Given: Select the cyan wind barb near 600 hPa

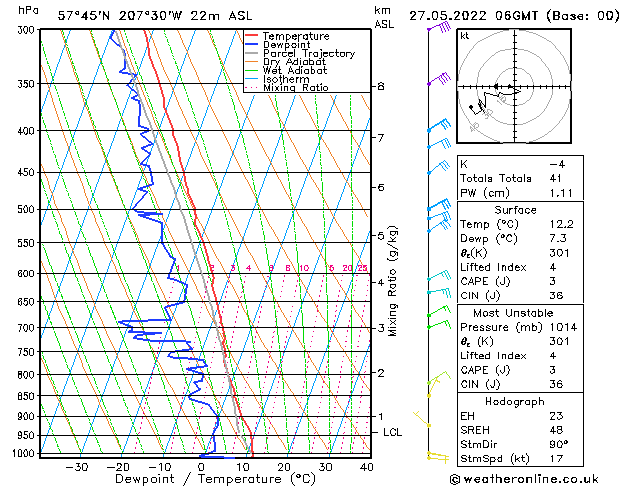Looking at the screenshot, I should pos(437,276).
